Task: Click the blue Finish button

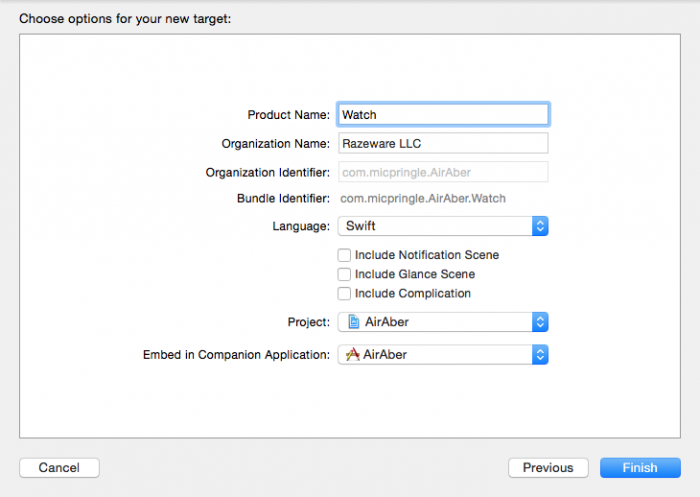Action: (640, 468)
